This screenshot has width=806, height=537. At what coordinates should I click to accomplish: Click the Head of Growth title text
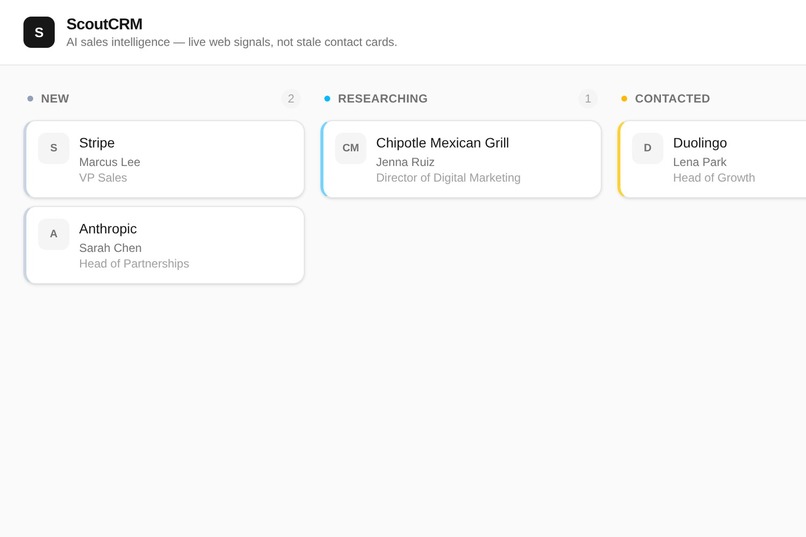click(x=714, y=178)
